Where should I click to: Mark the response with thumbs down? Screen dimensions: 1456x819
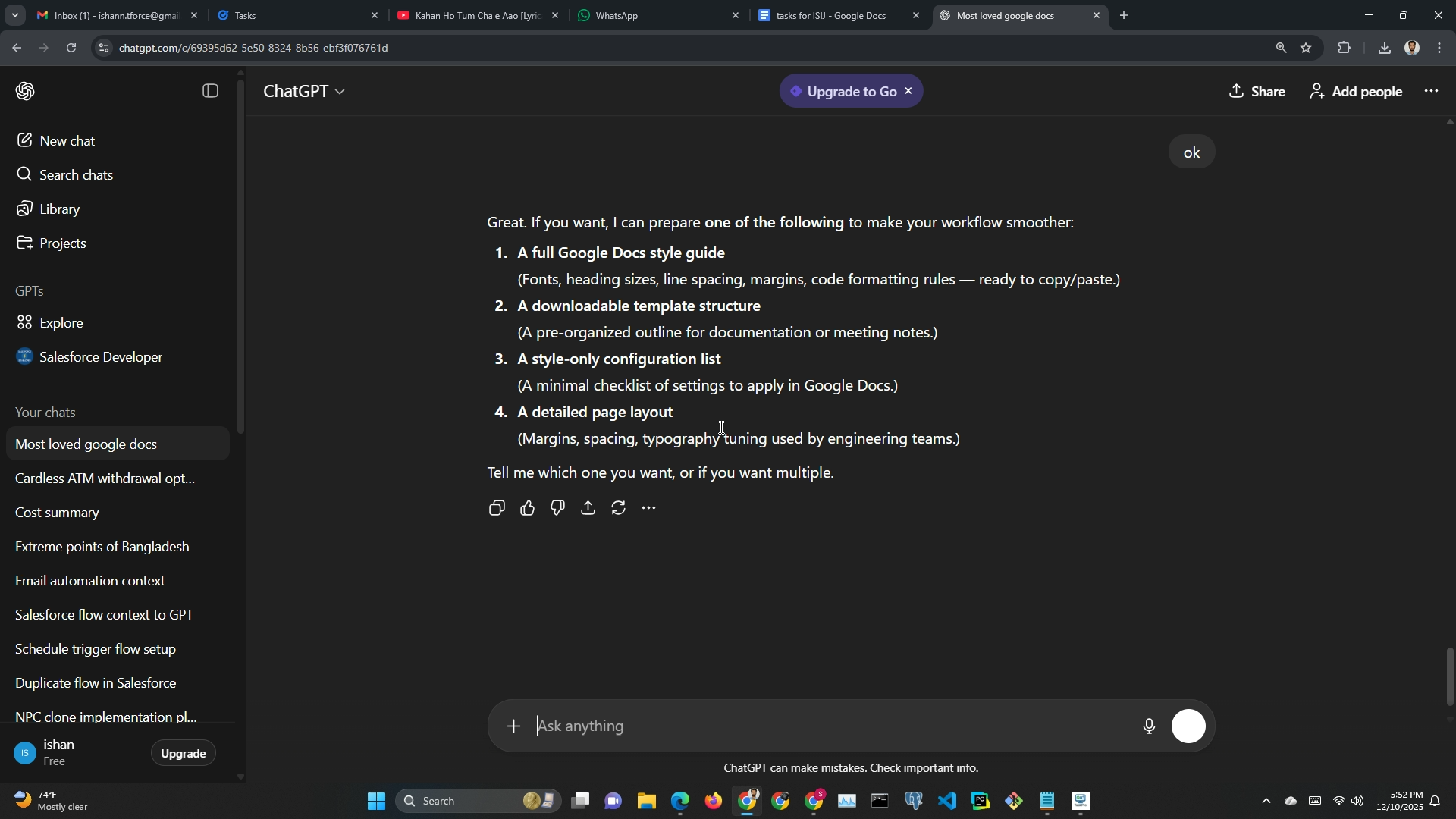[x=558, y=508]
